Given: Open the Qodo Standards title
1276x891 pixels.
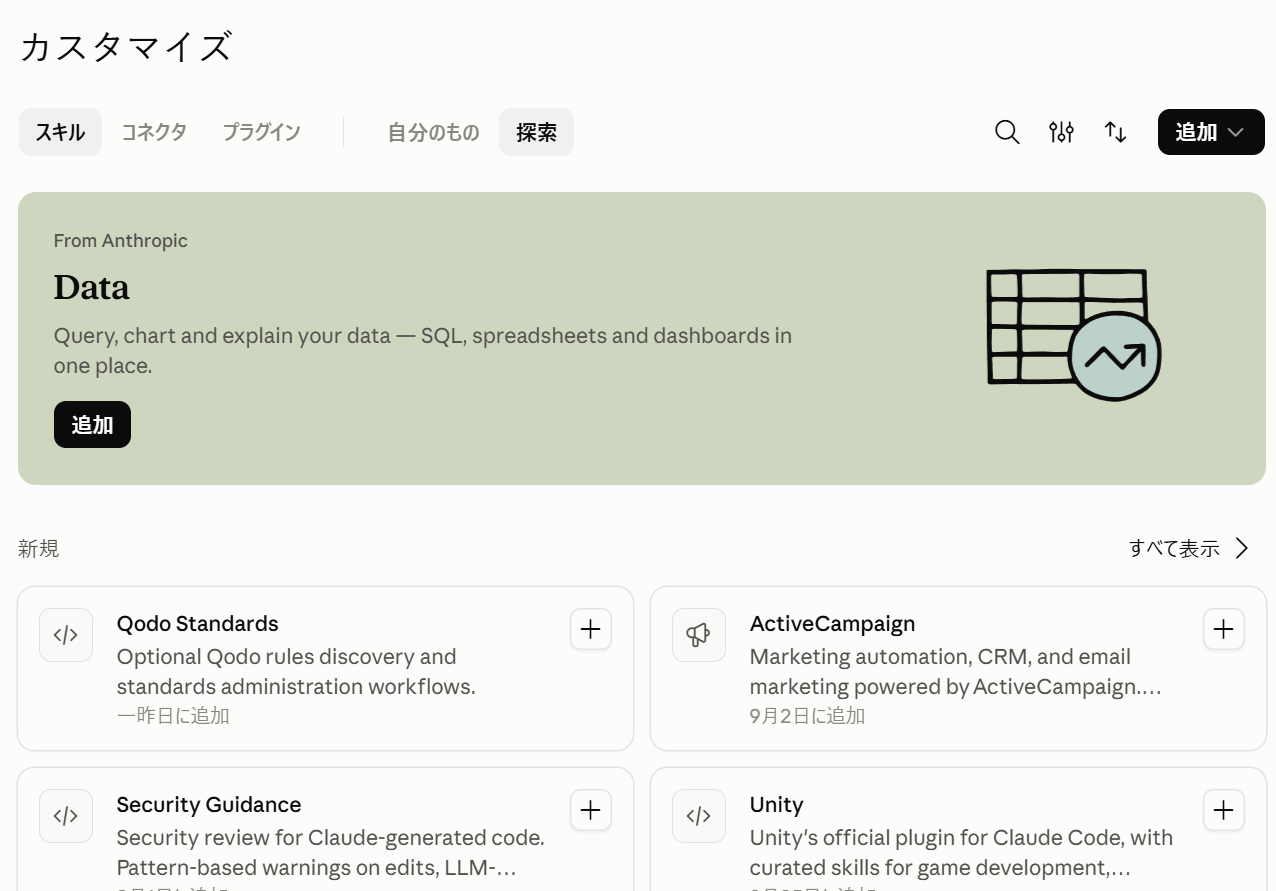Looking at the screenshot, I should coord(198,624).
